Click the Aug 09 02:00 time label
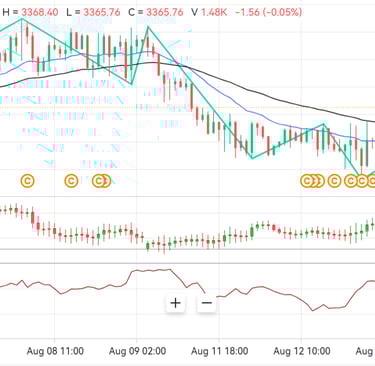The image size is (375, 366). [x=137, y=351]
